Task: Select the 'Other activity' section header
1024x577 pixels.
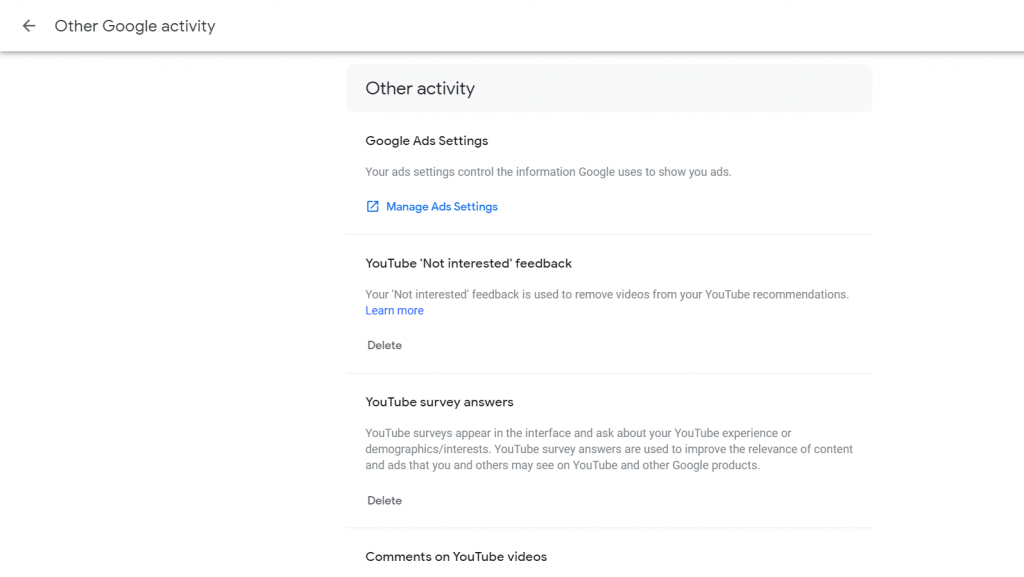Action: pyautogui.click(x=420, y=88)
